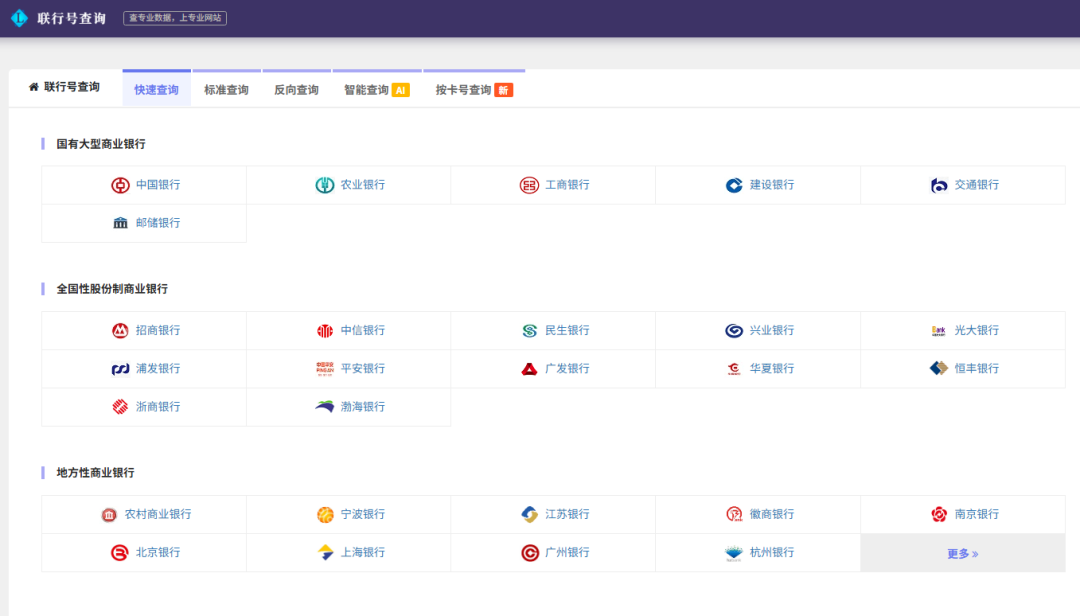Click the 北京银行 logo icon
1080x616 pixels.
point(120,553)
